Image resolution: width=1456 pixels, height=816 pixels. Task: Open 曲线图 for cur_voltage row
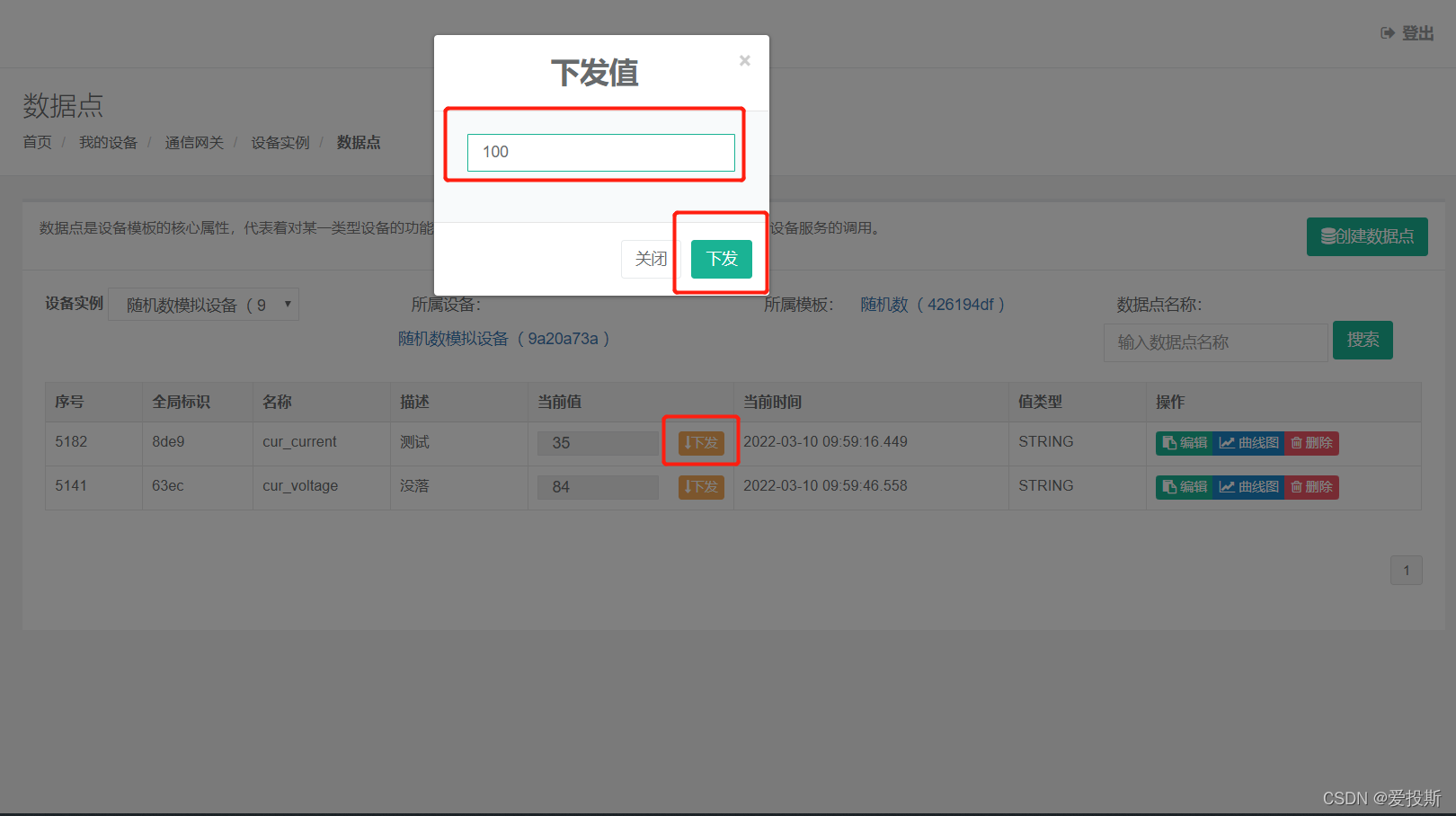pyautogui.click(x=1248, y=486)
